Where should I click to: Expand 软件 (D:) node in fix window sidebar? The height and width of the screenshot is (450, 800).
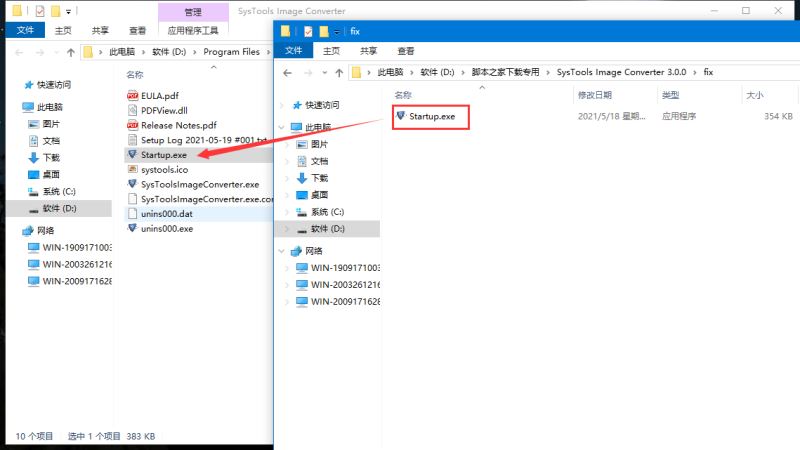[x=287, y=229]
